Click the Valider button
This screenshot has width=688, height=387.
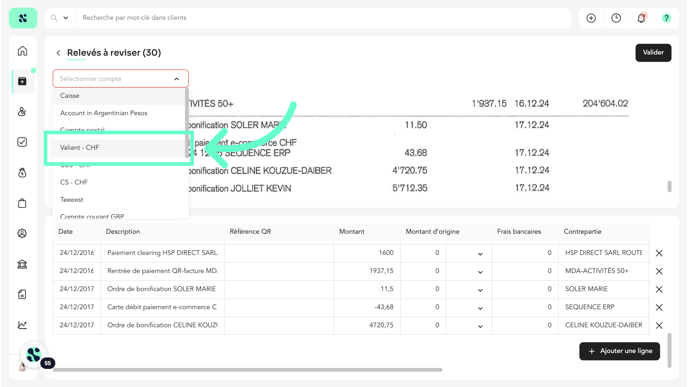pyautogui.click(x=653, y=53)
